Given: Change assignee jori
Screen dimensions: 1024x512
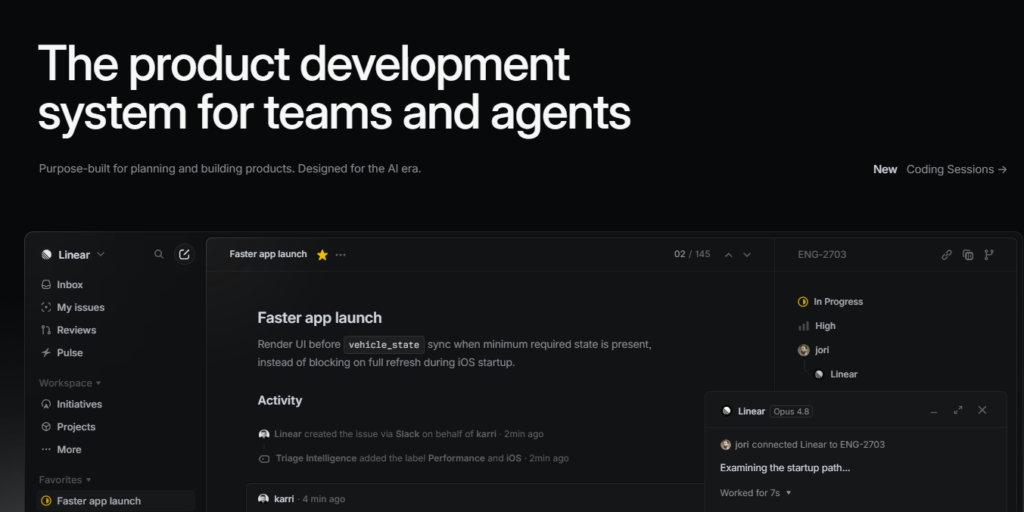Looking at the screenshot, I should tap(814, 350).
